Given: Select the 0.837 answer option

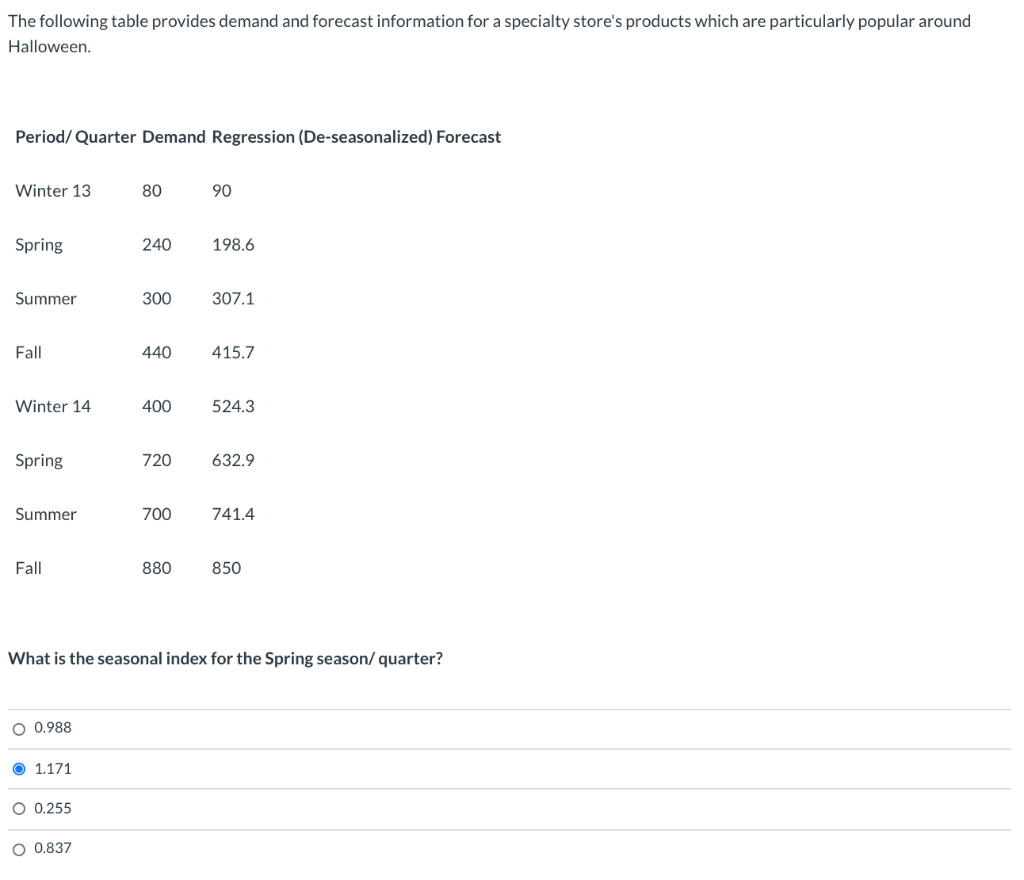Looking at the screenshot, I should 19,848.
